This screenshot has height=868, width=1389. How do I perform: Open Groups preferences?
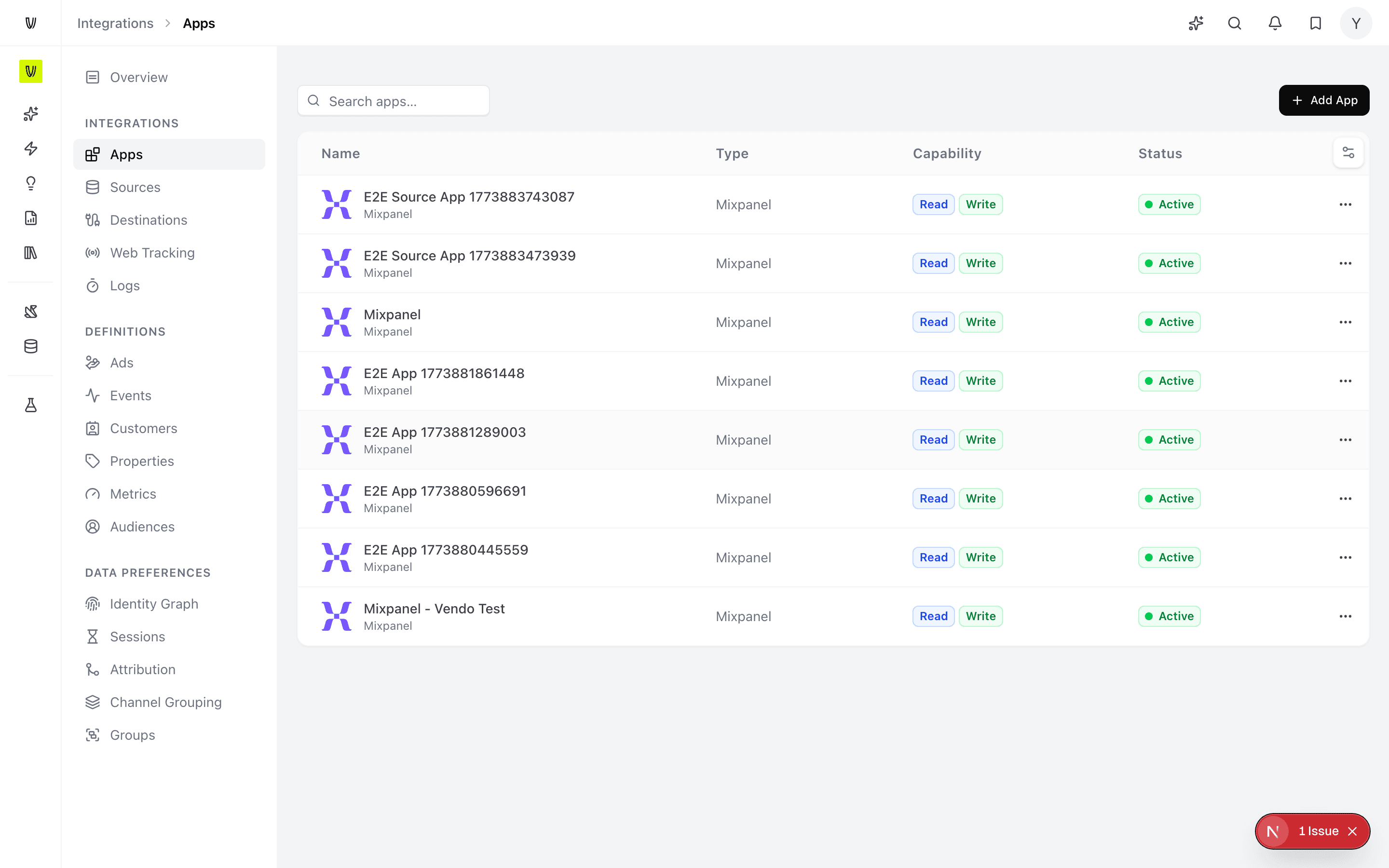(x=169, y=735)
